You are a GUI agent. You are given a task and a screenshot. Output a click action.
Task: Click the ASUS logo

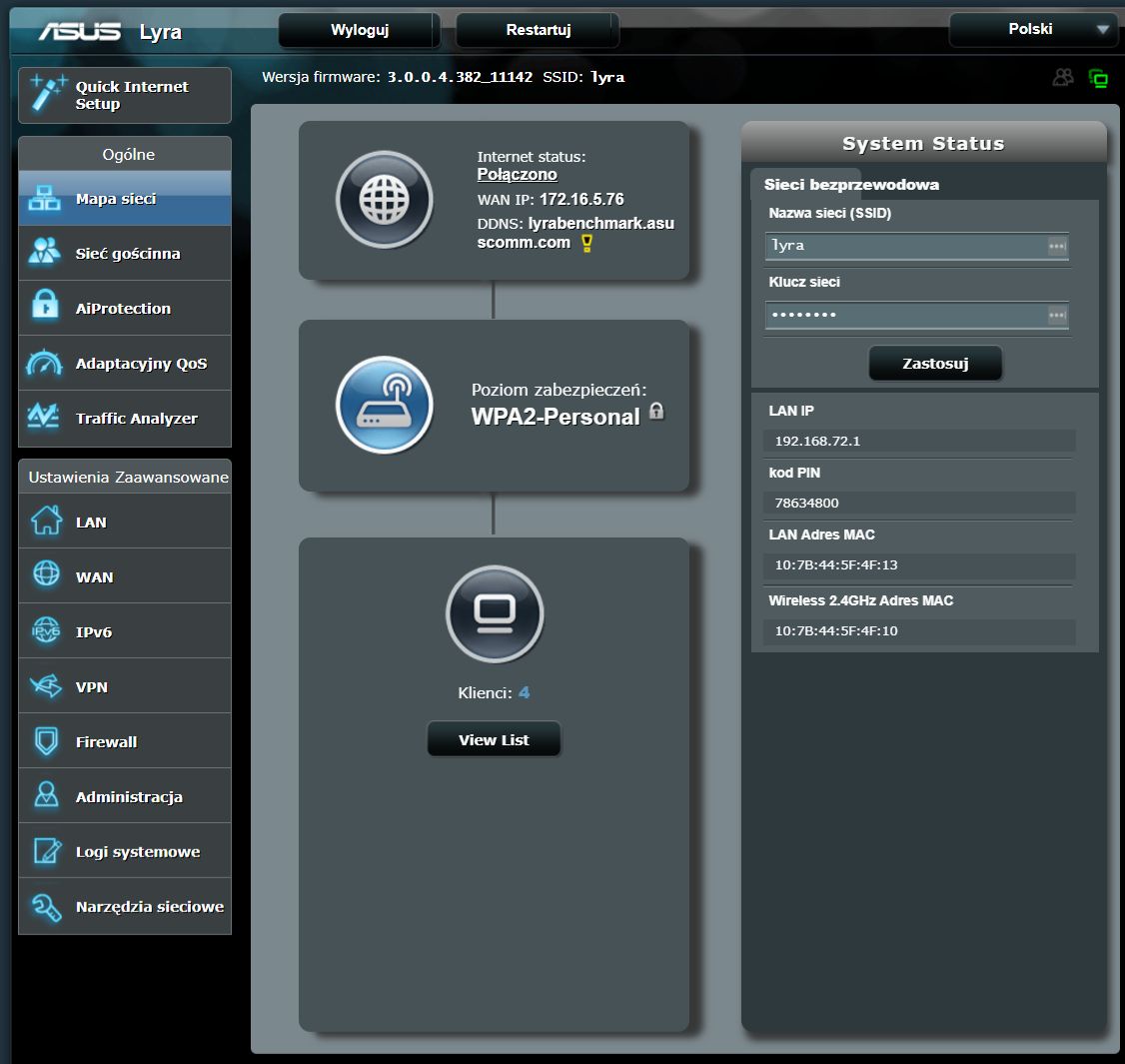pyautogui.click(x=80, y=31)
